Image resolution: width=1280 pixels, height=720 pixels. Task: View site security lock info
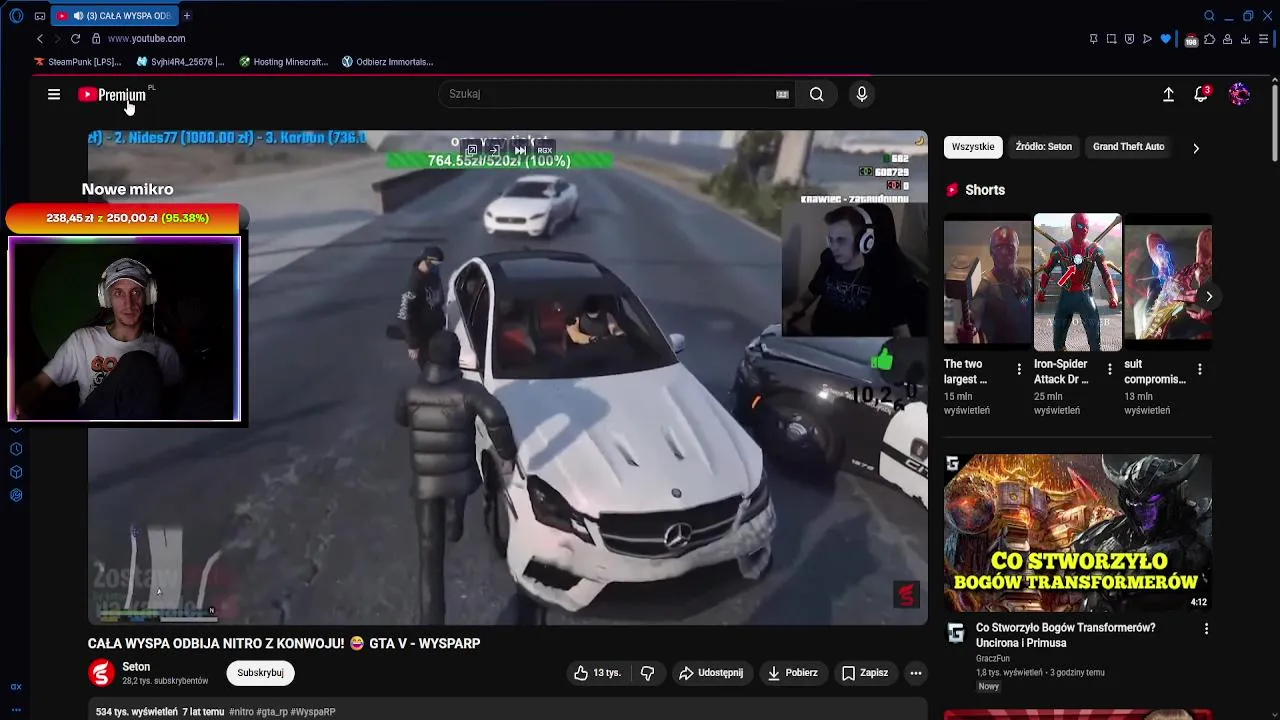(x=96, y=38)
